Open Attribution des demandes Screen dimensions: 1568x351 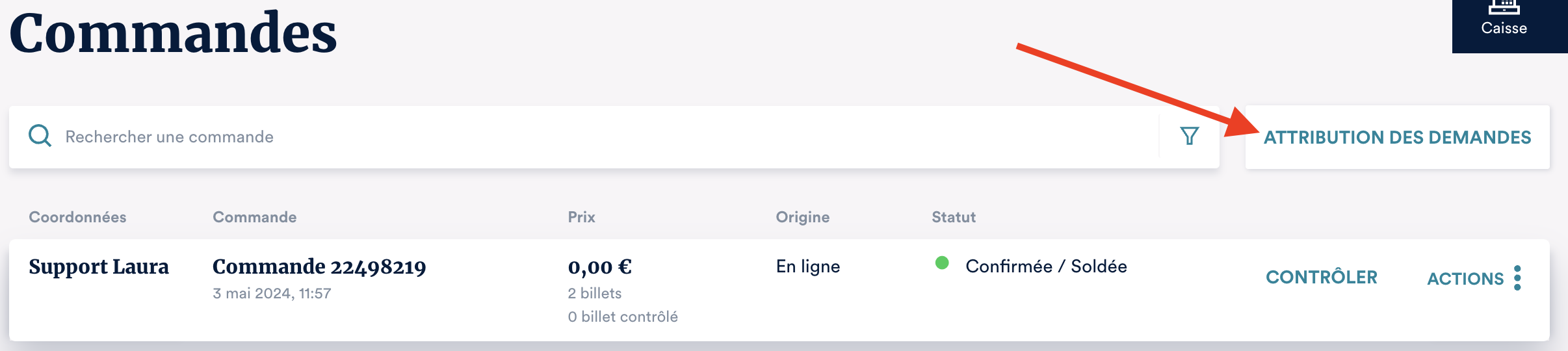tap(1397, 137)
